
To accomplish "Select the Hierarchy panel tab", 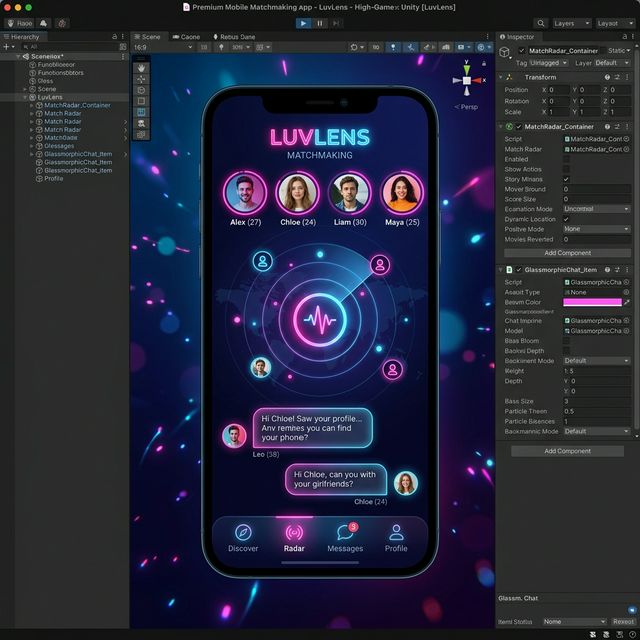I will pyautogui.click(x=22, y=37).
